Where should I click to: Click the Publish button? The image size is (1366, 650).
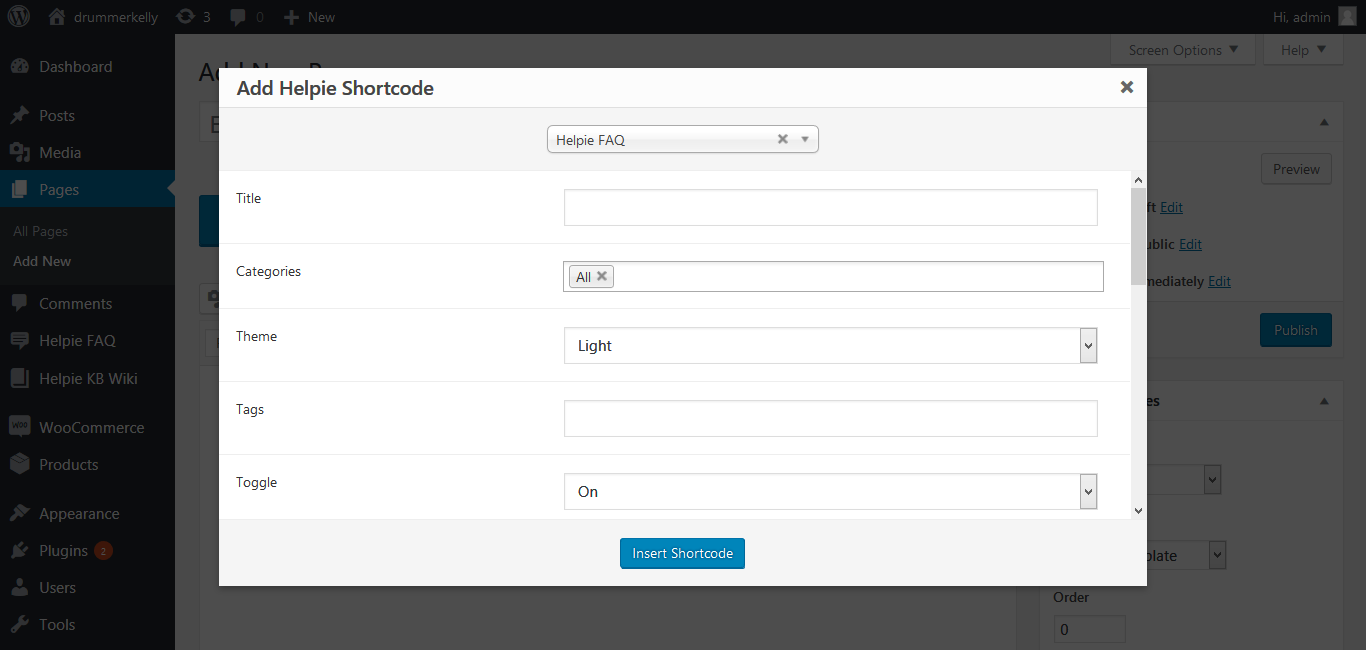(x=1295, y=330)
